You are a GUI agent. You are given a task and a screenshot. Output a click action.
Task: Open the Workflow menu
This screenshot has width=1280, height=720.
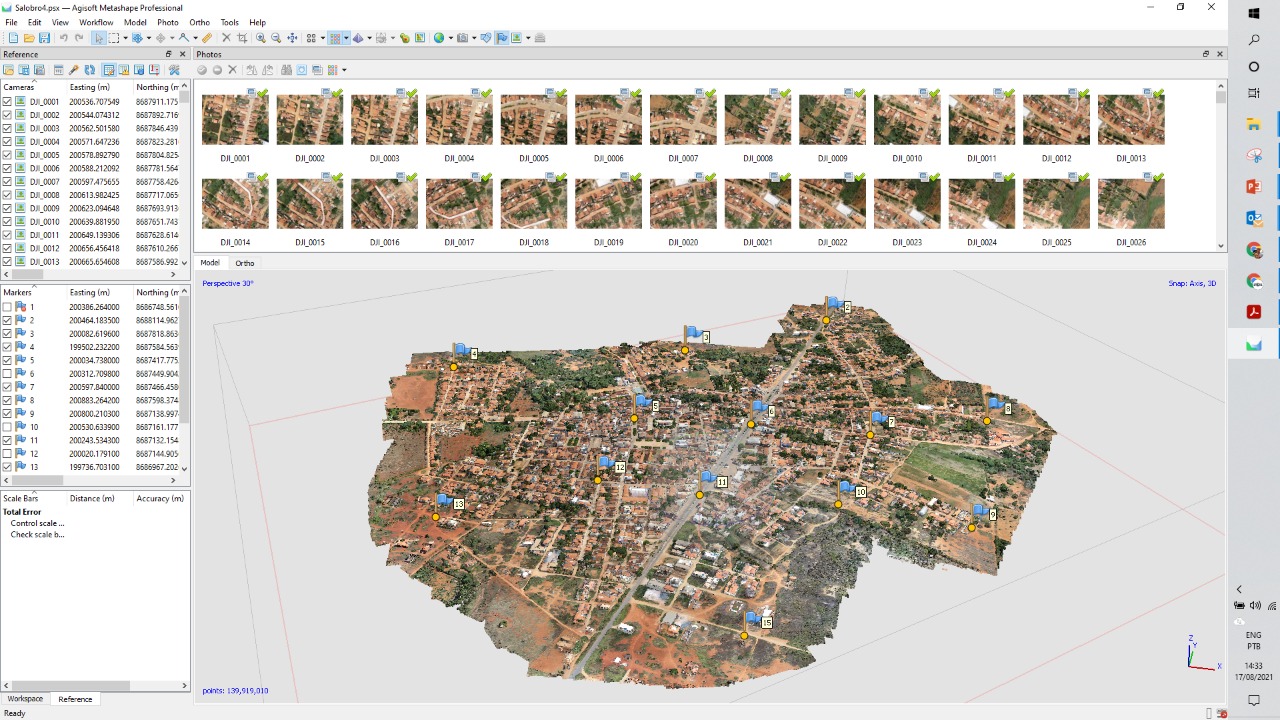[x=96, y=22]
